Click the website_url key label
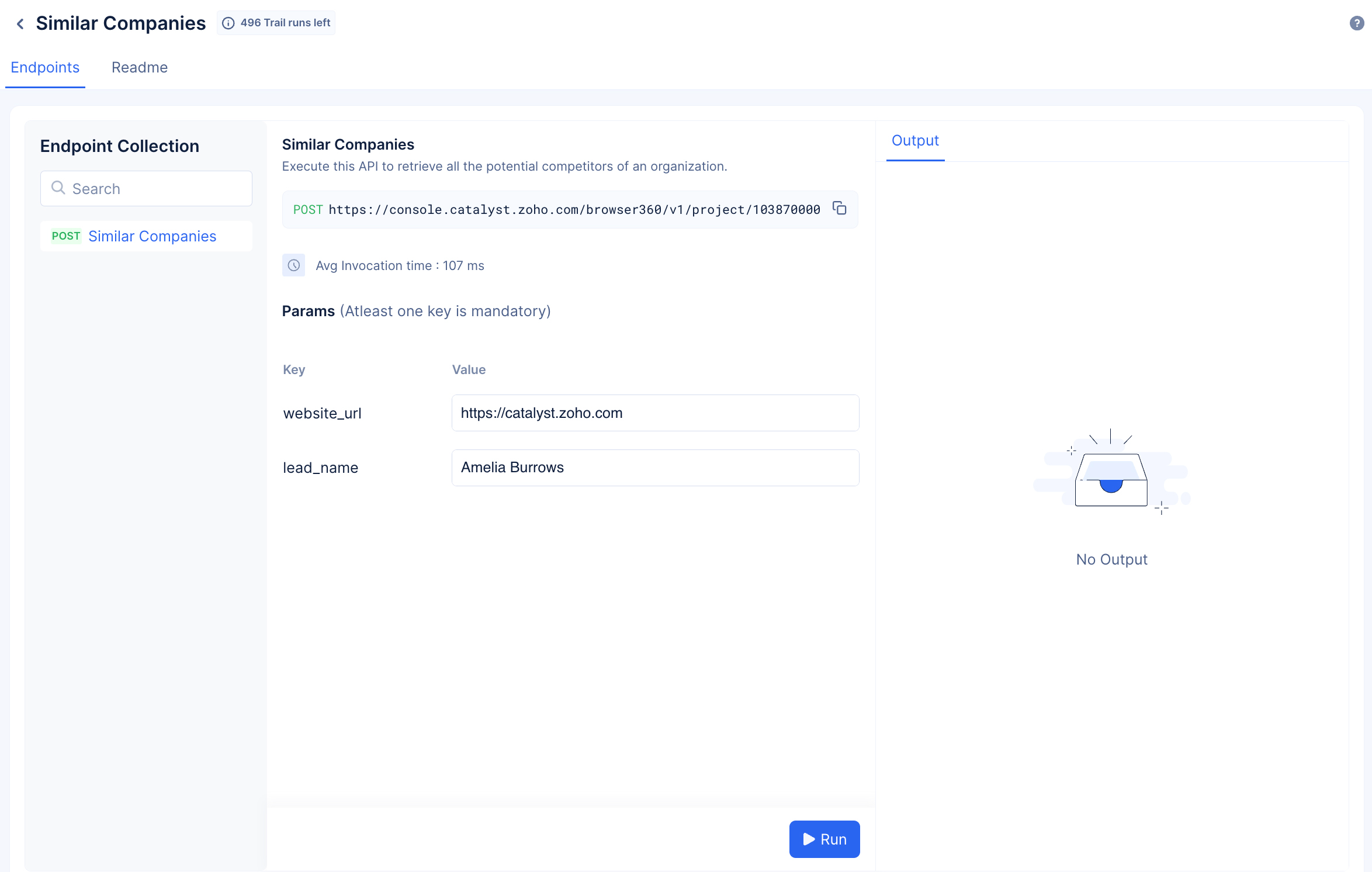This screenshot has height=872, width=1372. pos(322,413)
